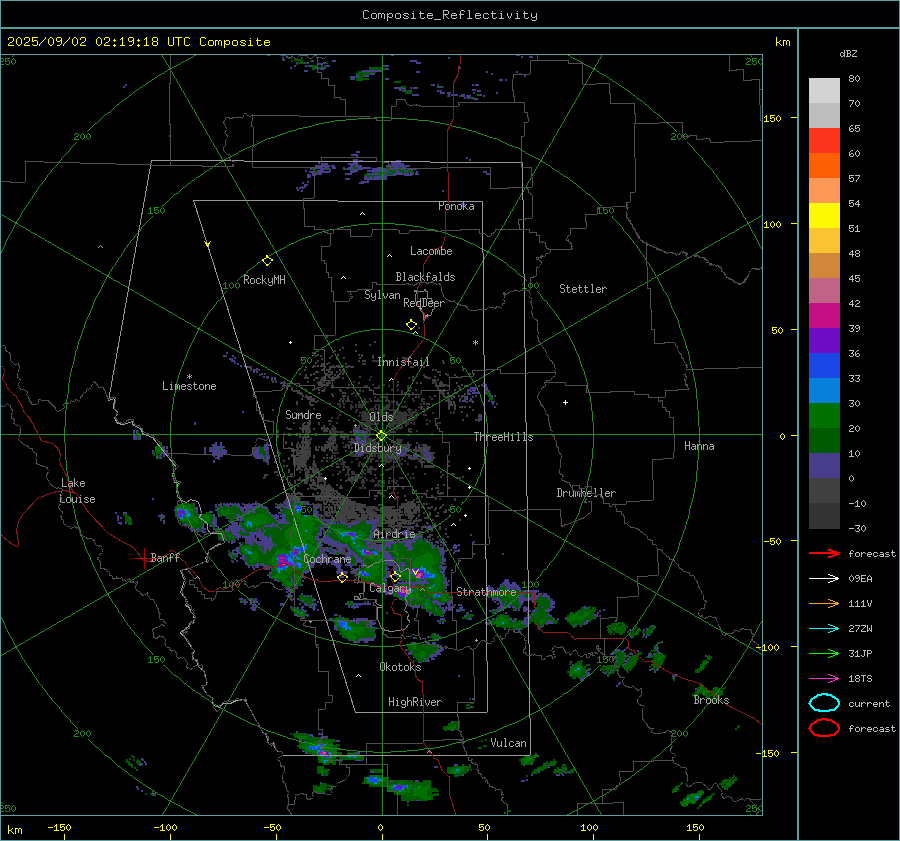Select the yellow 51-54 dBZ swatch
The width and height of the screenshot is (900, 841).
[824, 216]
